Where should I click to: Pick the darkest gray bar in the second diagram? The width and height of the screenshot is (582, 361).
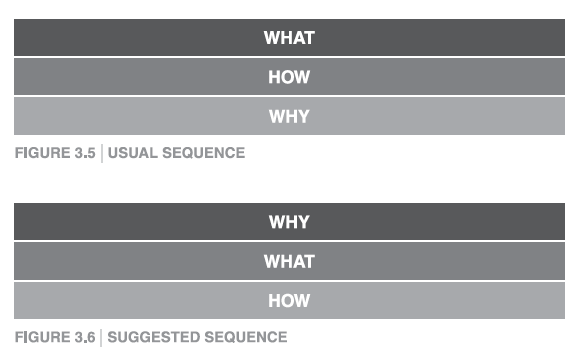(x=289, y=221)
